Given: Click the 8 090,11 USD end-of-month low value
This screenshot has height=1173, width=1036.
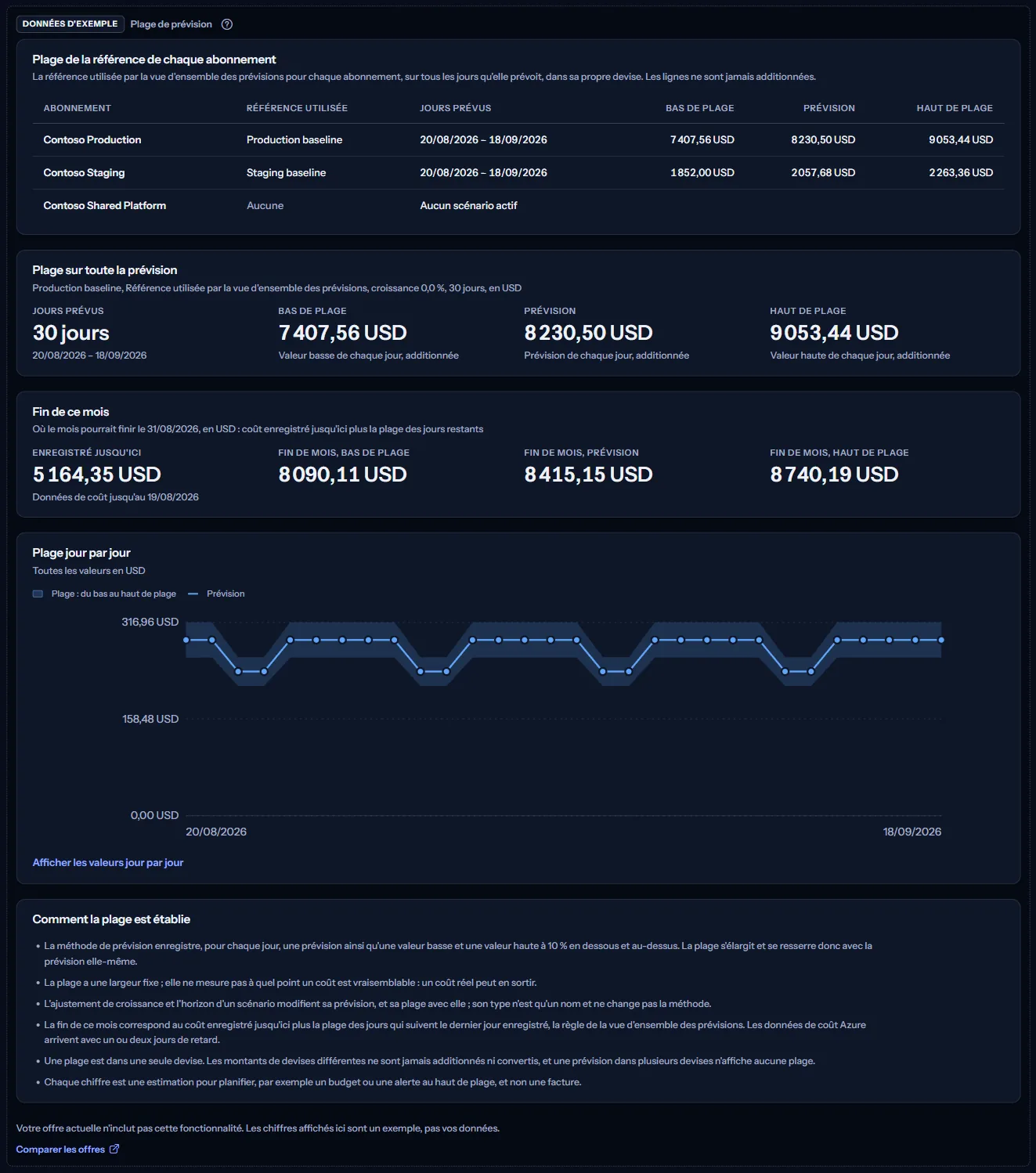Looking at the screenshot, I should pos(342,475).
